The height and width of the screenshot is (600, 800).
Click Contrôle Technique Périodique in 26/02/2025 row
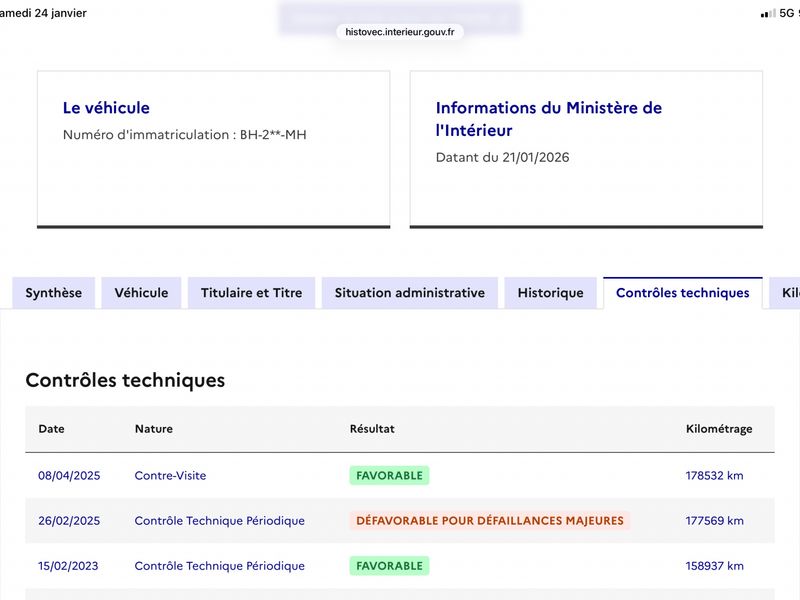(219, 521)
